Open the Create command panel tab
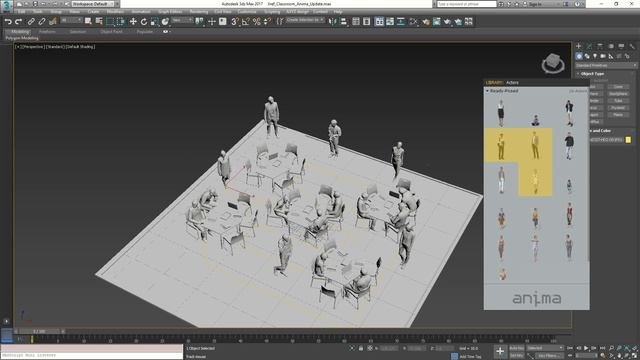640x360 pixels. point(578,46)
